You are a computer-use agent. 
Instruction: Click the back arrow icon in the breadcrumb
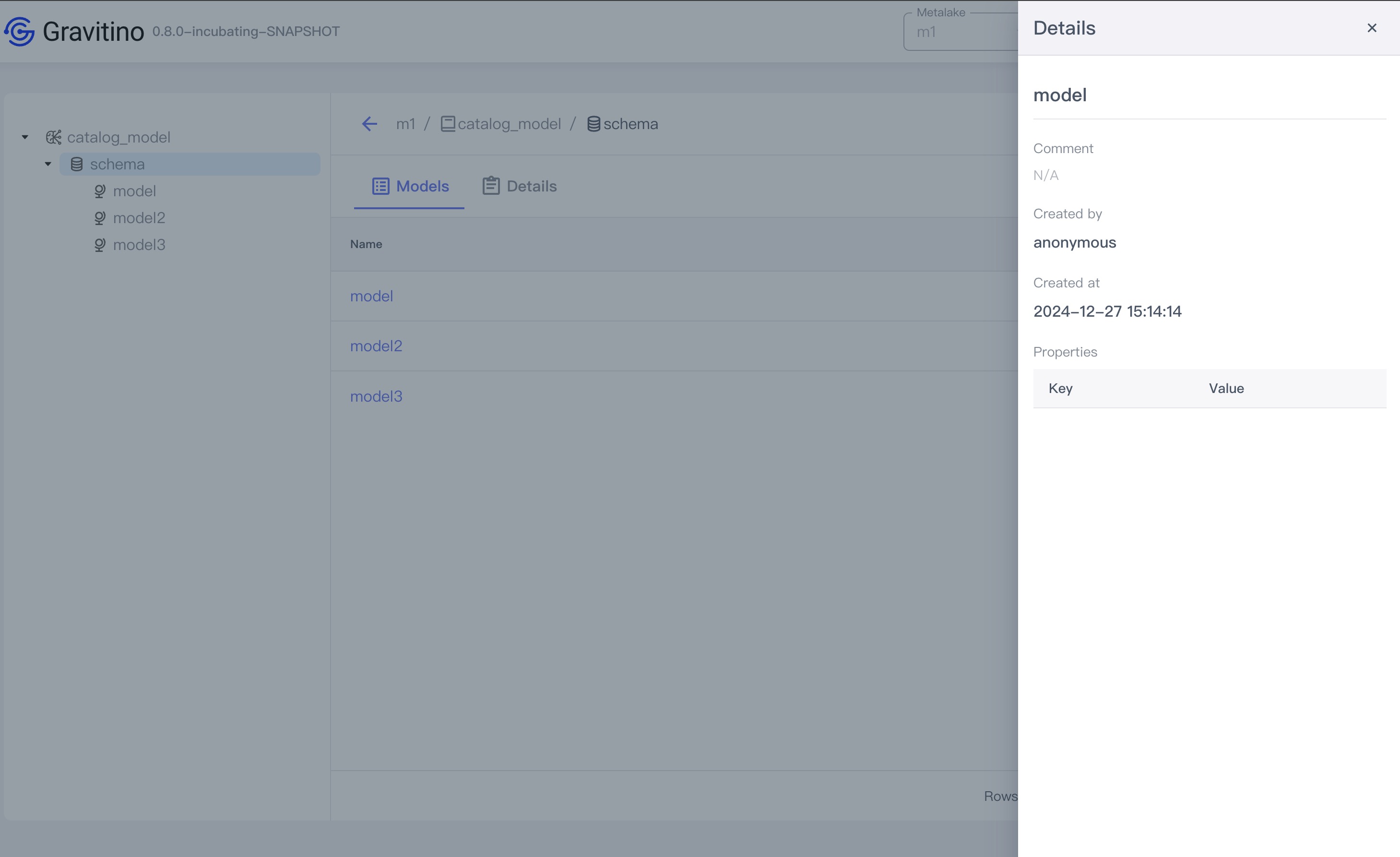[369, 124]
